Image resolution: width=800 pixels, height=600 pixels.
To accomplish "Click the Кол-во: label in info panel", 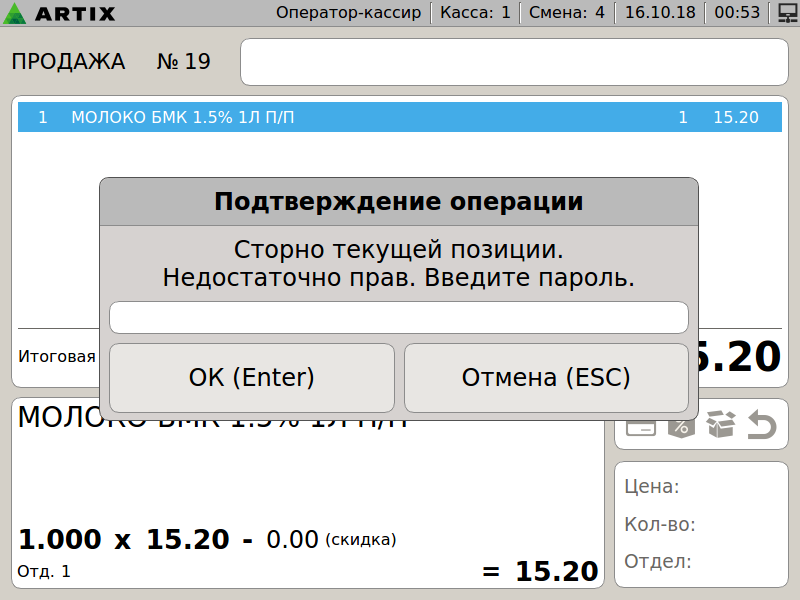I will coord(659,524).
